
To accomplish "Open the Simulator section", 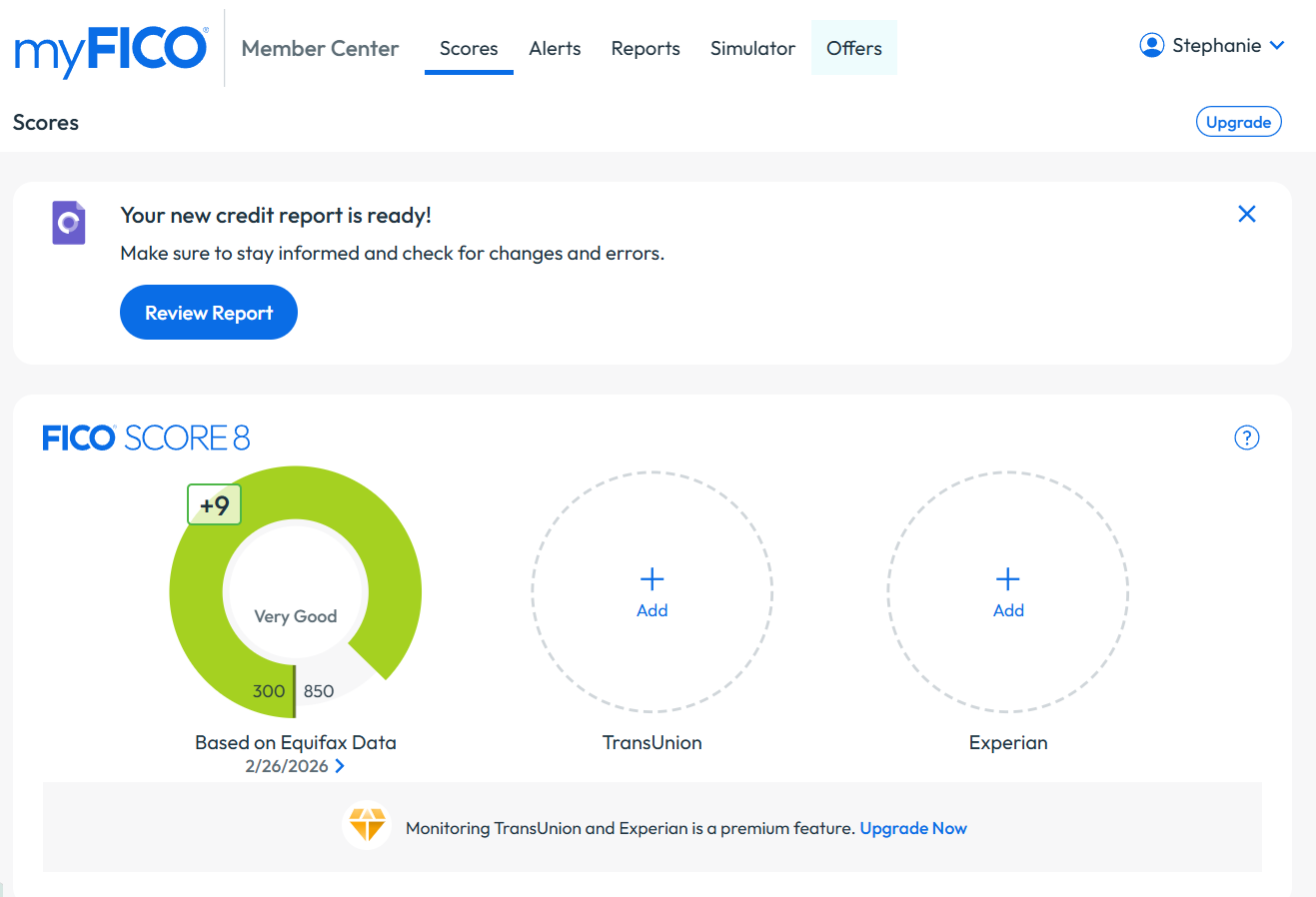I will 752,48.
